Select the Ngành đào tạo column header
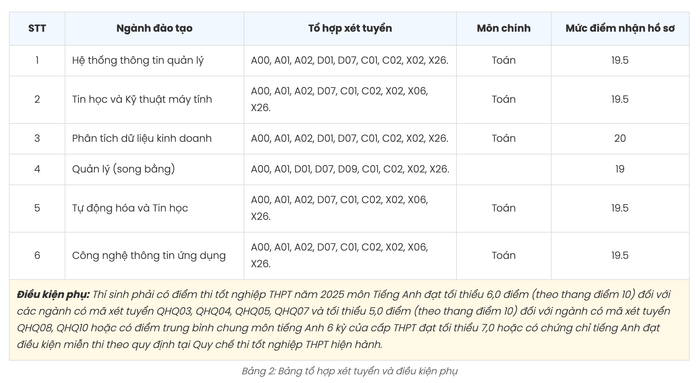This screenshot has width=700, height=383. (x=154, y=28)
